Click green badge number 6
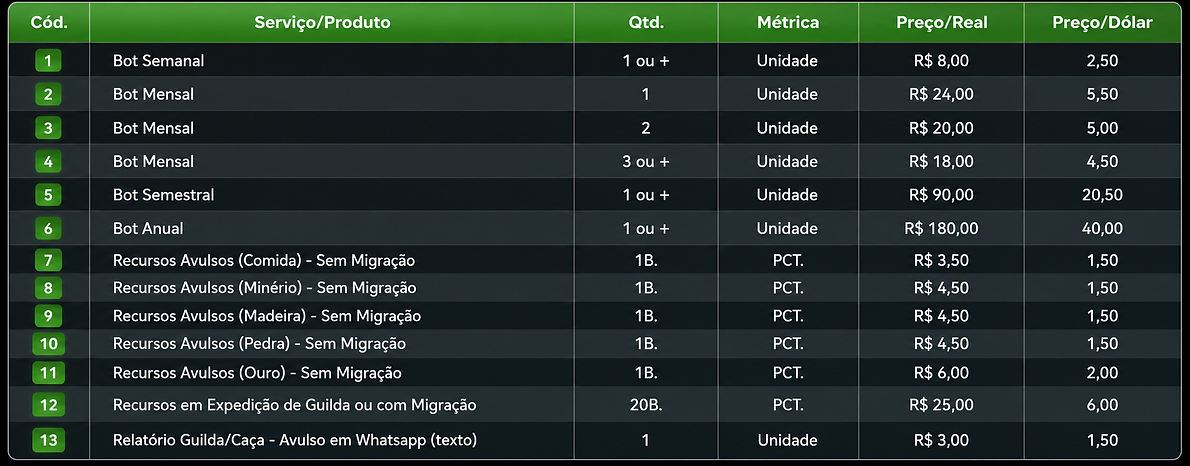This screenshot has width=1190, height=466. 49,228
